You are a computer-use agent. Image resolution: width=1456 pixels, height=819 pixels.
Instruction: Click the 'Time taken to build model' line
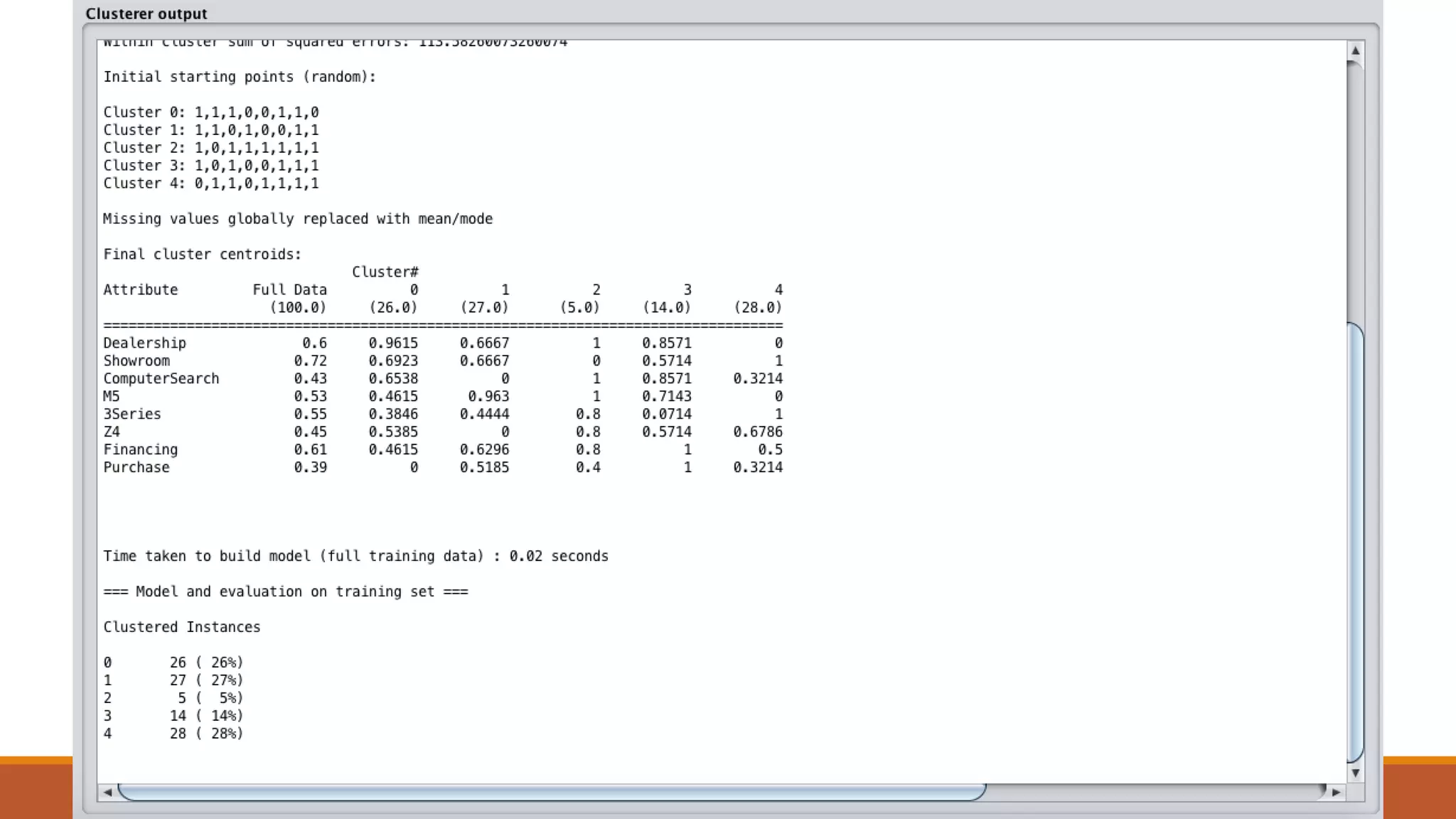(x=355, y=557)
